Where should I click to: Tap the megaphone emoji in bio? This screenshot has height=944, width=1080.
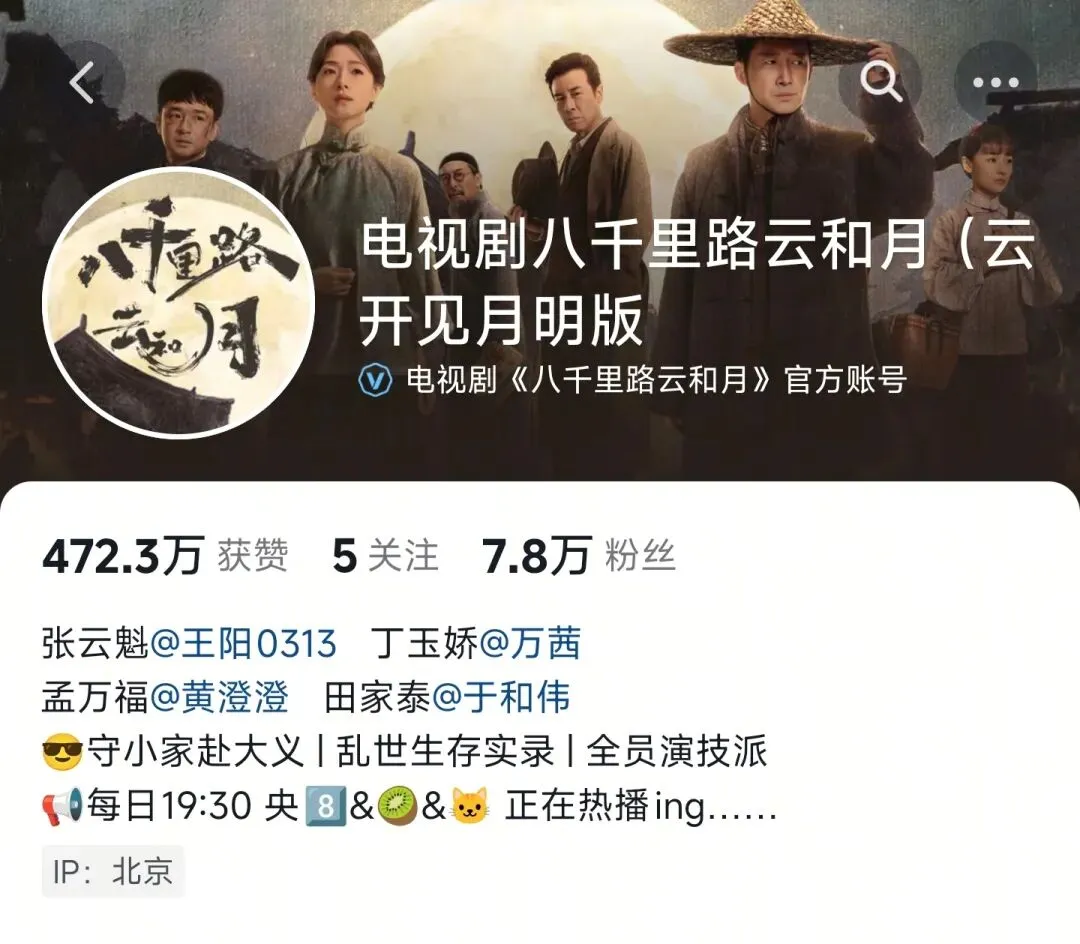click(62, 806)
